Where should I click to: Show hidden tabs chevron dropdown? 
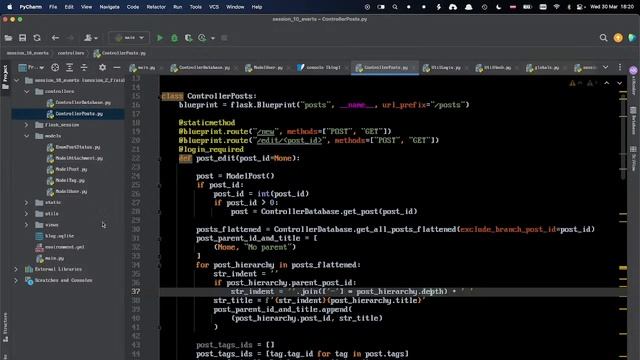605,67
